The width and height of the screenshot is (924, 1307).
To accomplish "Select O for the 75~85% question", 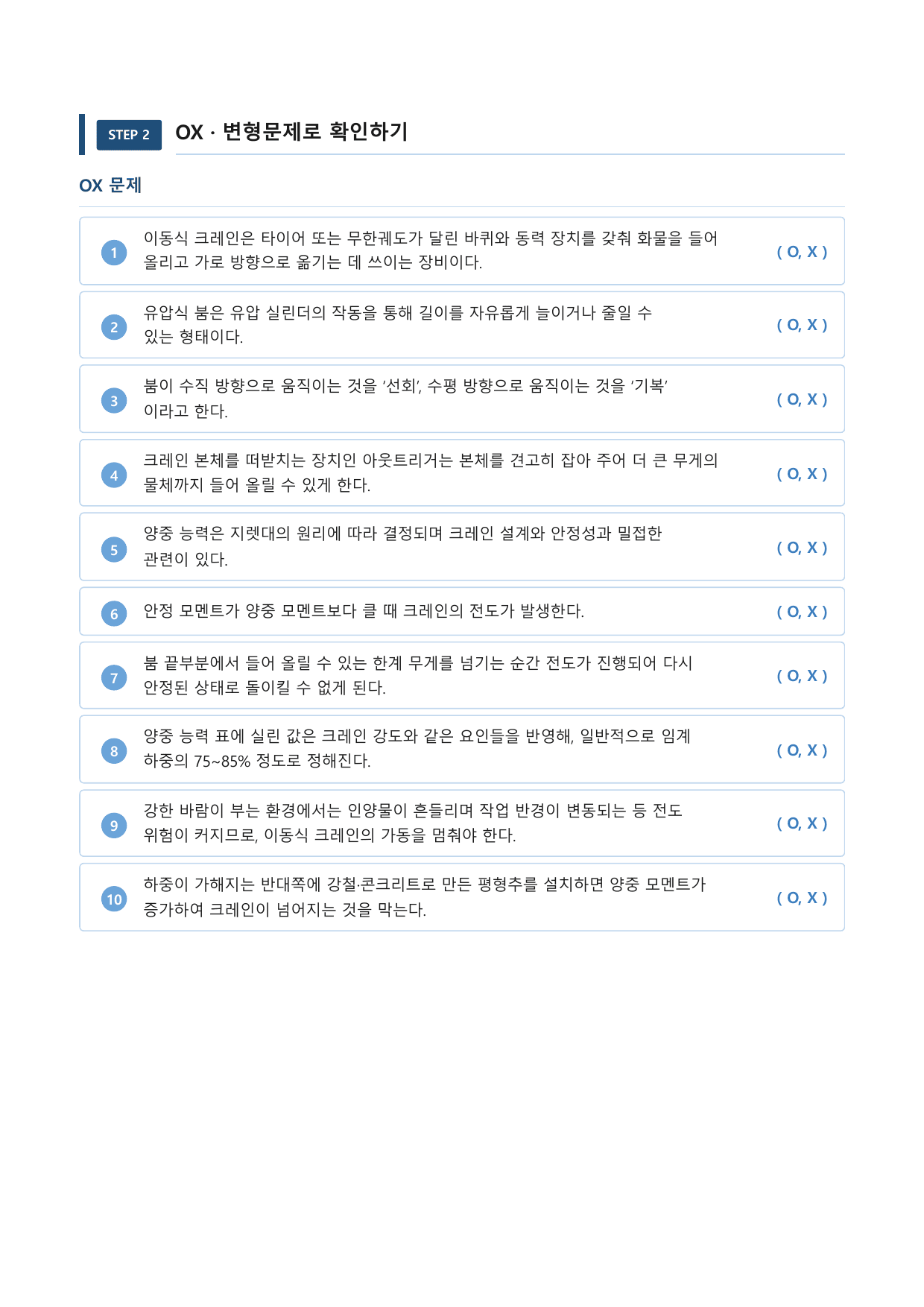I will (x=793, y=750).
